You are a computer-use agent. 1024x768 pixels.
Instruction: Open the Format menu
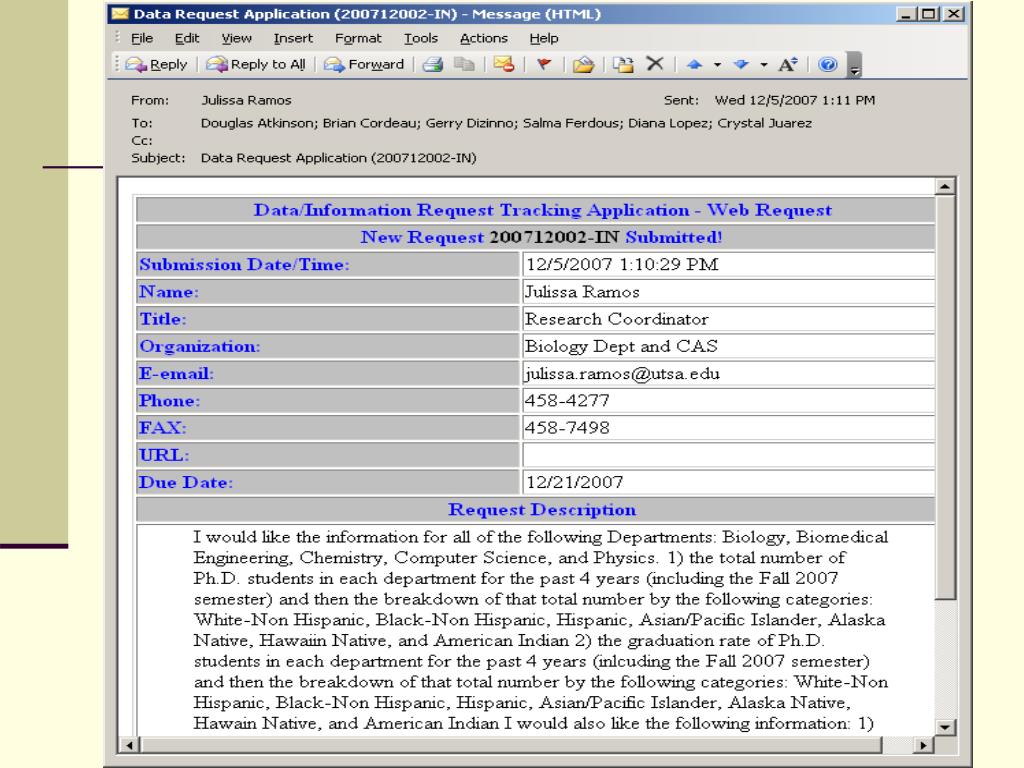tap(358, 39)
